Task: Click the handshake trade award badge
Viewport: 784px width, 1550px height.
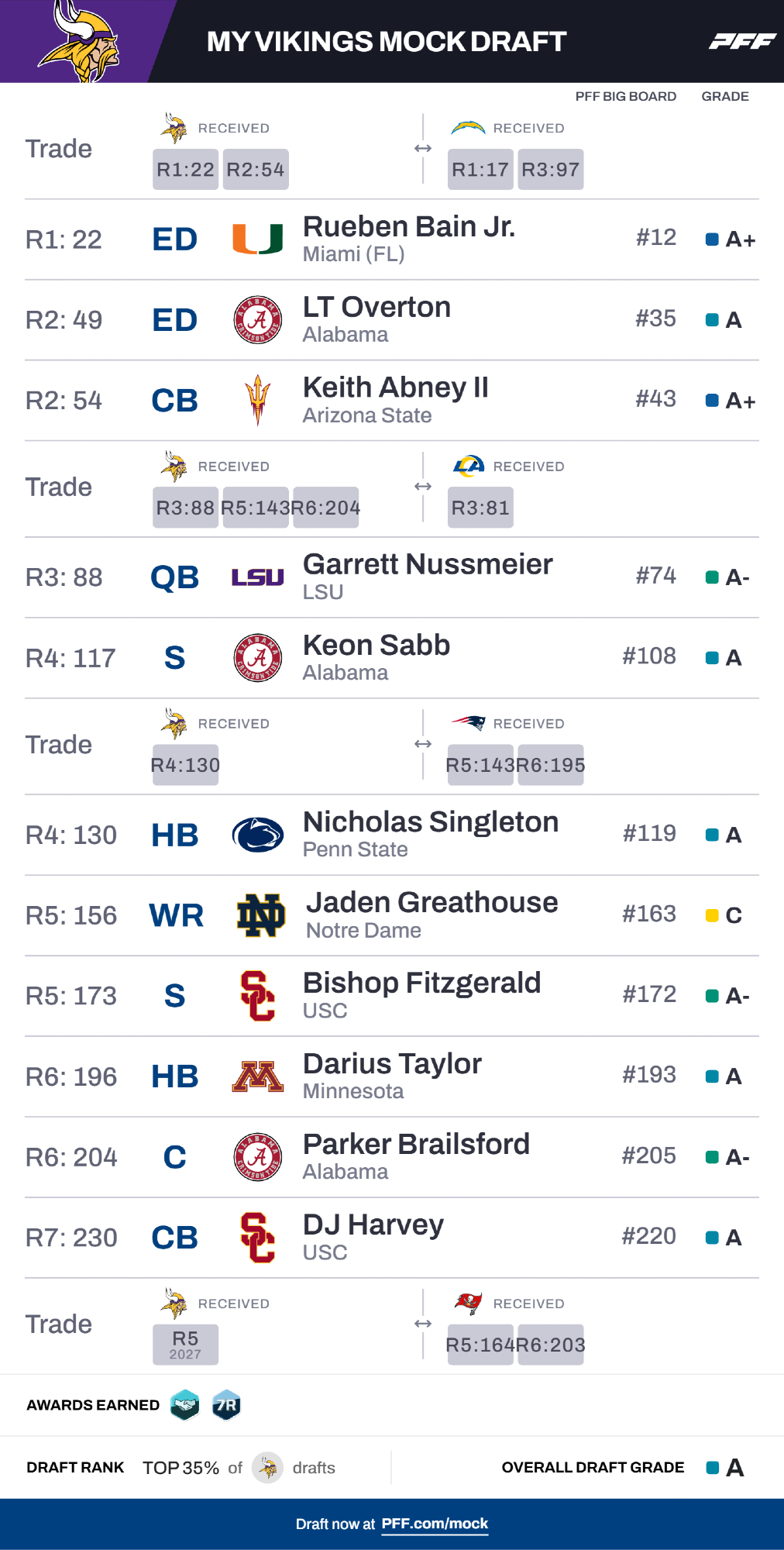Action: (185, 1405)
